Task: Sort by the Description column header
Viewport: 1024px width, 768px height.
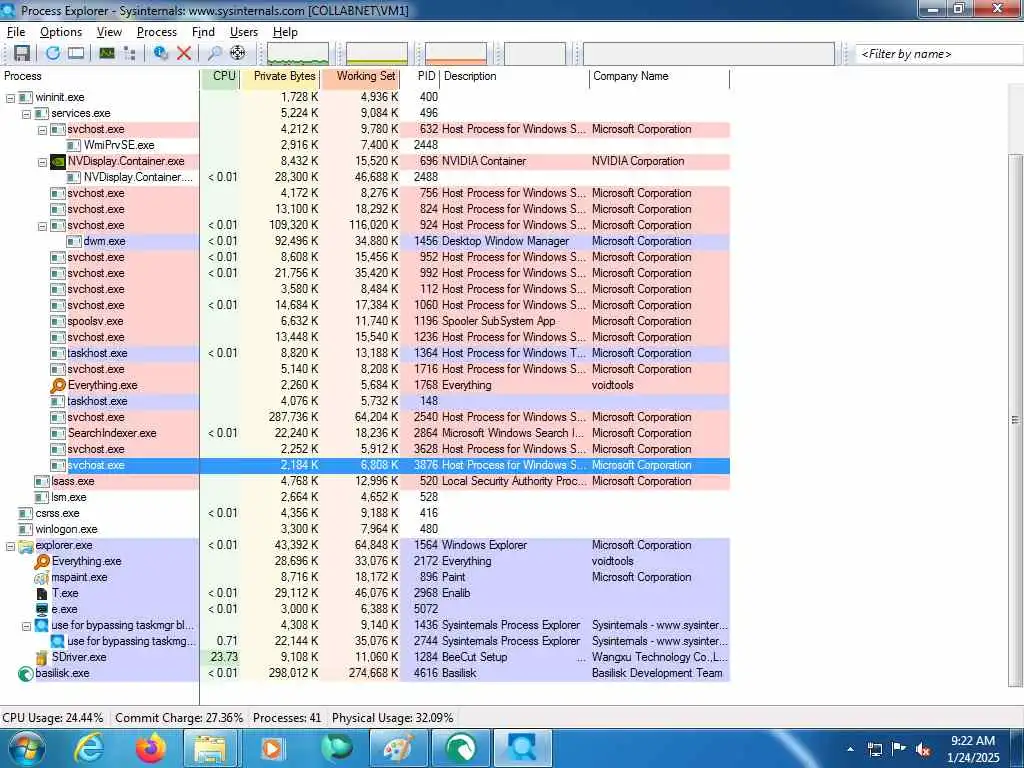Action: pyautogui.click(x=515, y=76)
